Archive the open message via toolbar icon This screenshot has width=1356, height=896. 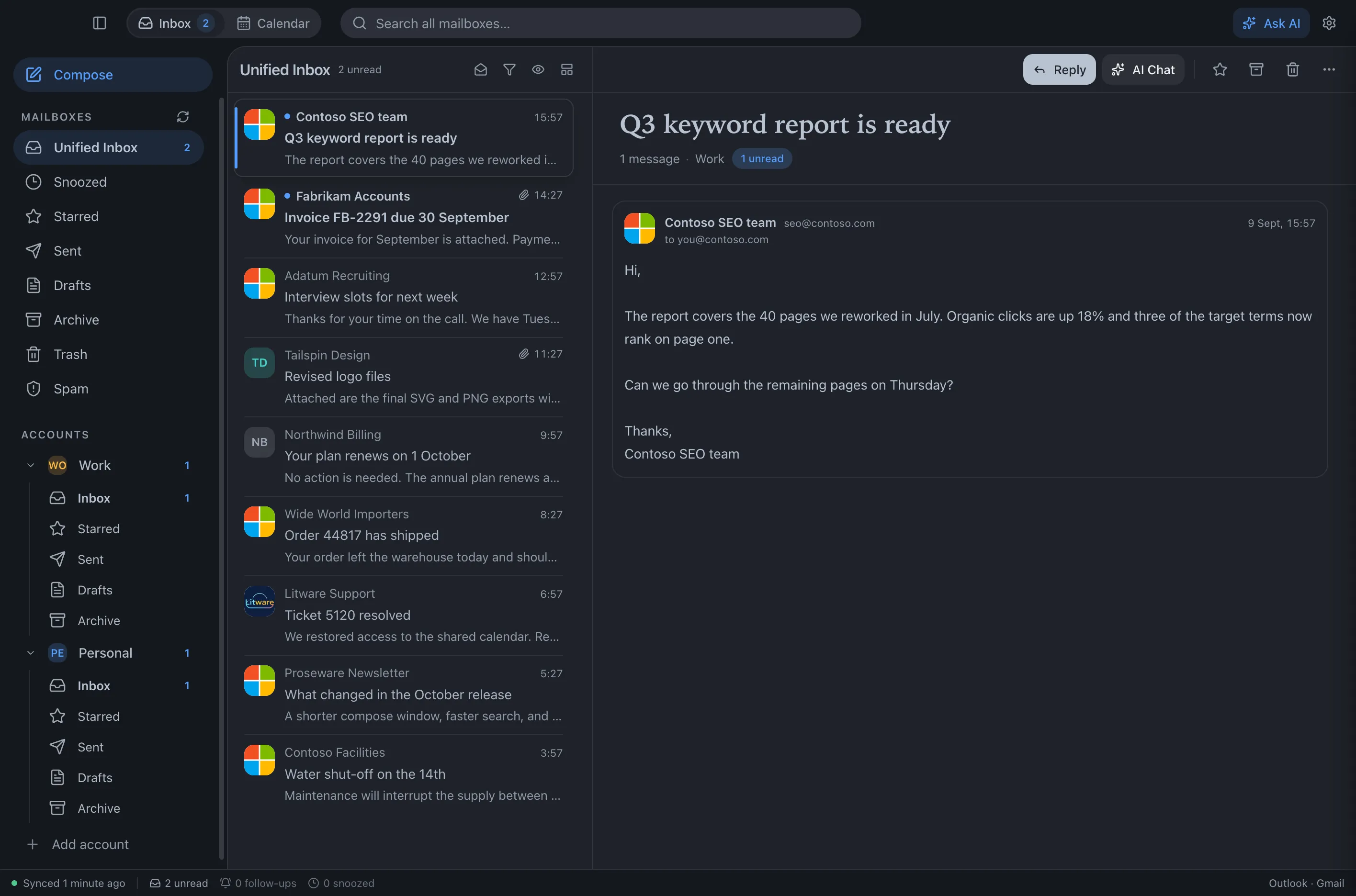click(x=1256, y=69)
